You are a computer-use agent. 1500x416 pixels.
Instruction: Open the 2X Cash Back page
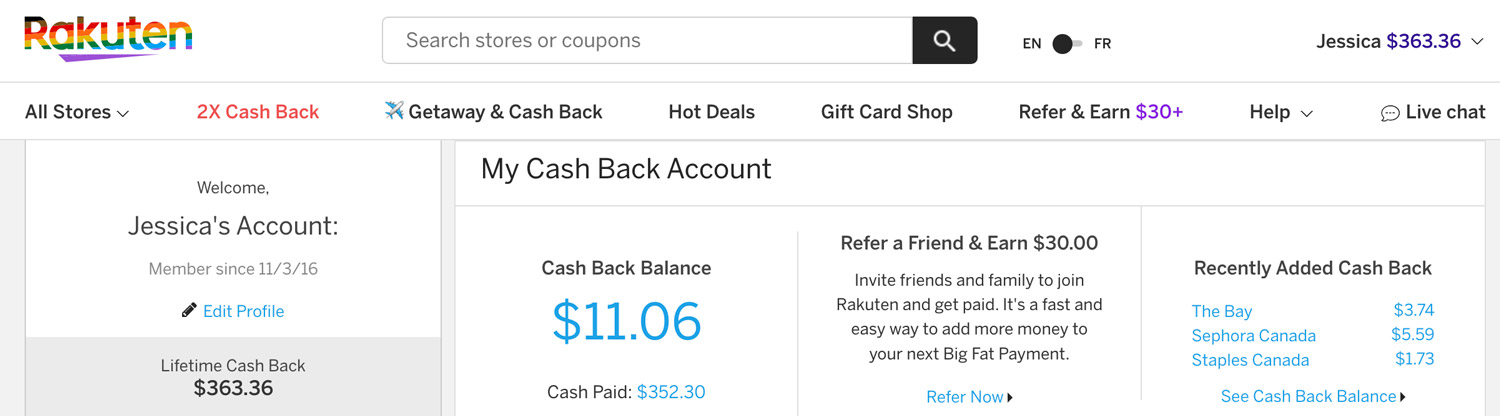click(x=258, y=112)
